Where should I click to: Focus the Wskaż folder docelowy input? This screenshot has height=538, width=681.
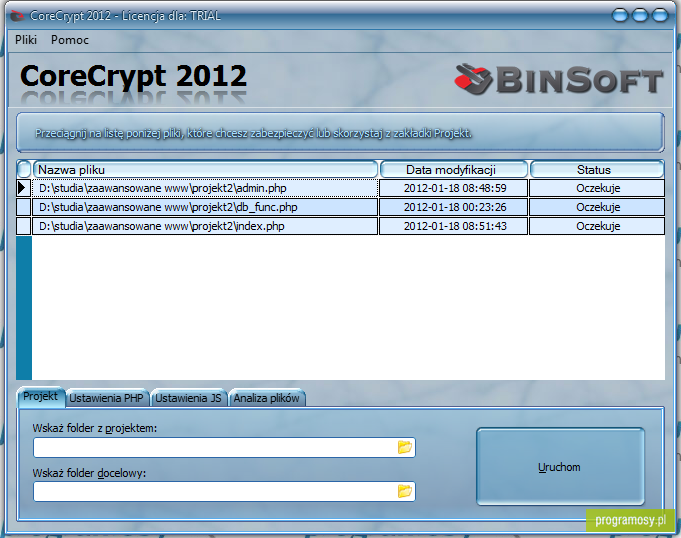pyautogui.click(x=224, y=491)
